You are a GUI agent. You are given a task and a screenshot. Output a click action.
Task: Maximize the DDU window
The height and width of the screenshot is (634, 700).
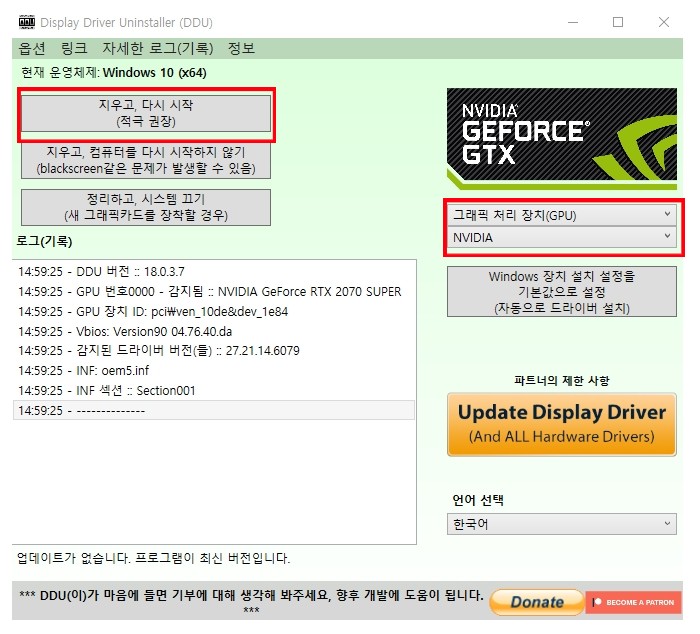point(618,22)
